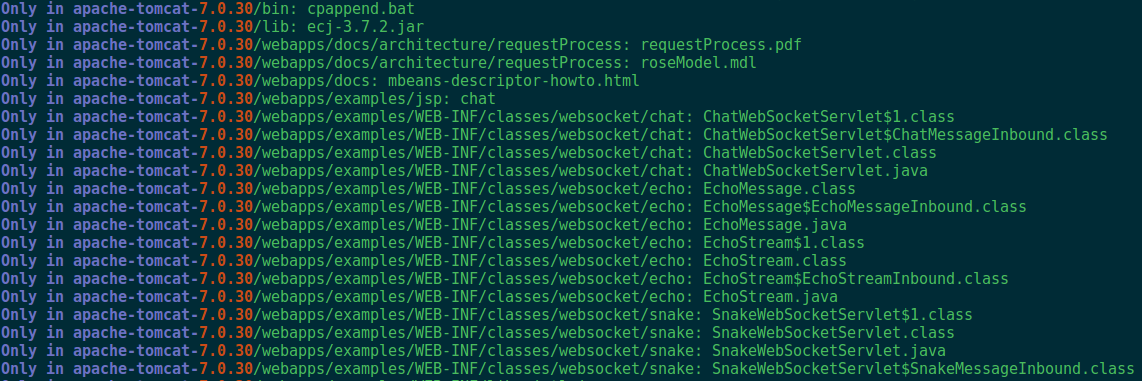Click the word chat after webapps/examples/jsp
Screen dimensions: 1142x381
(x=477, y=98)
